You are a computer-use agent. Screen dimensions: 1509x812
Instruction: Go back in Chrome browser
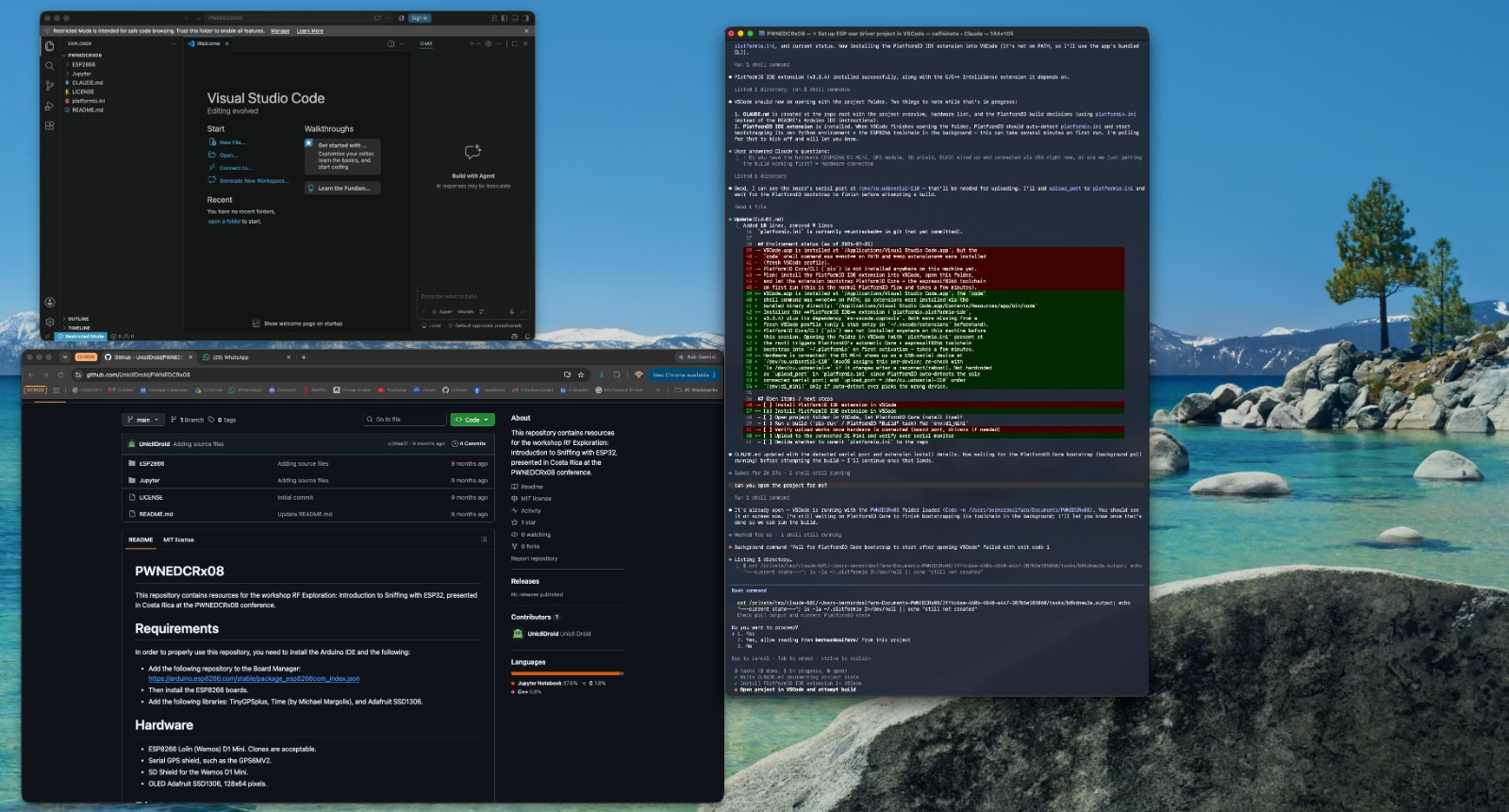[x=31, y=374]
